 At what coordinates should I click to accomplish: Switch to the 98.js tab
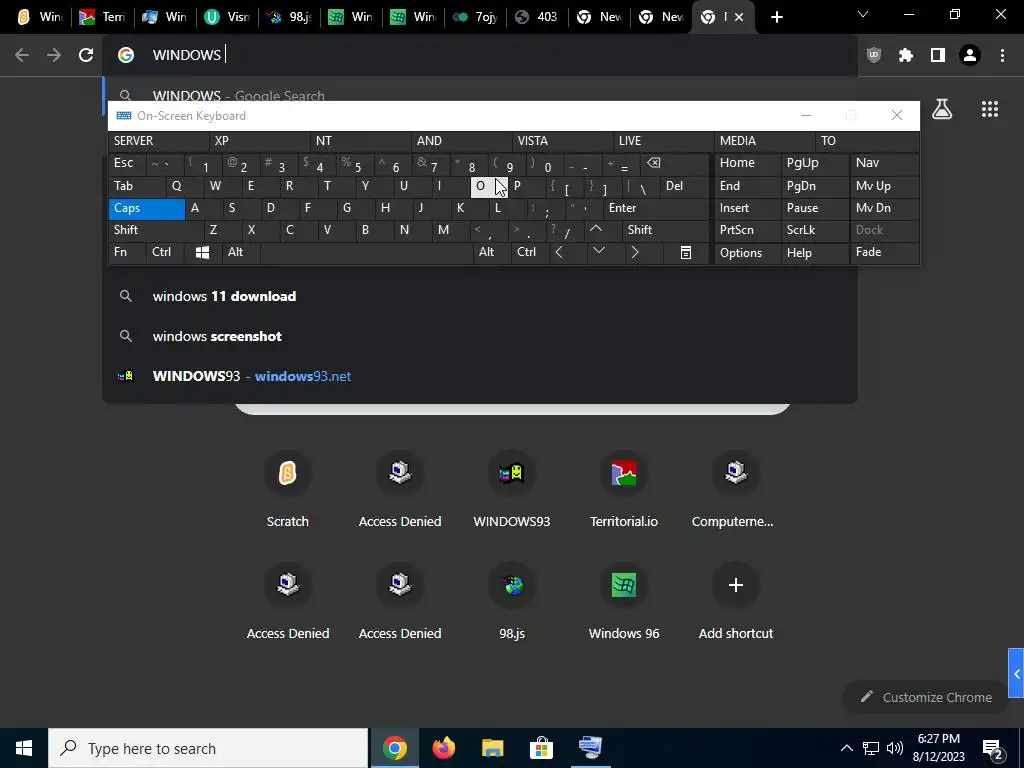coord(290,17)
